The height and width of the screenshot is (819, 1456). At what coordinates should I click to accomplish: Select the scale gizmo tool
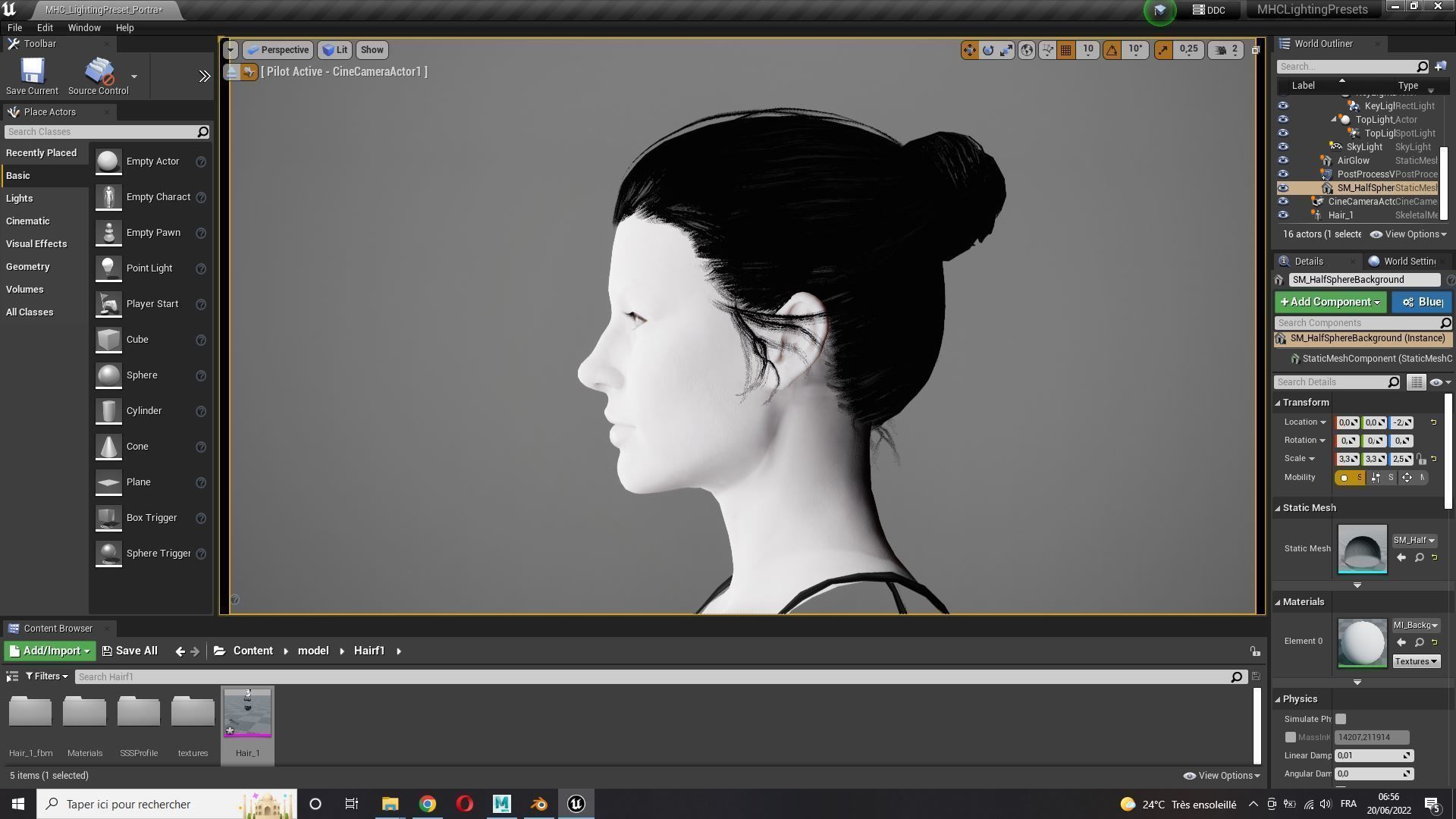[1006, 50]
